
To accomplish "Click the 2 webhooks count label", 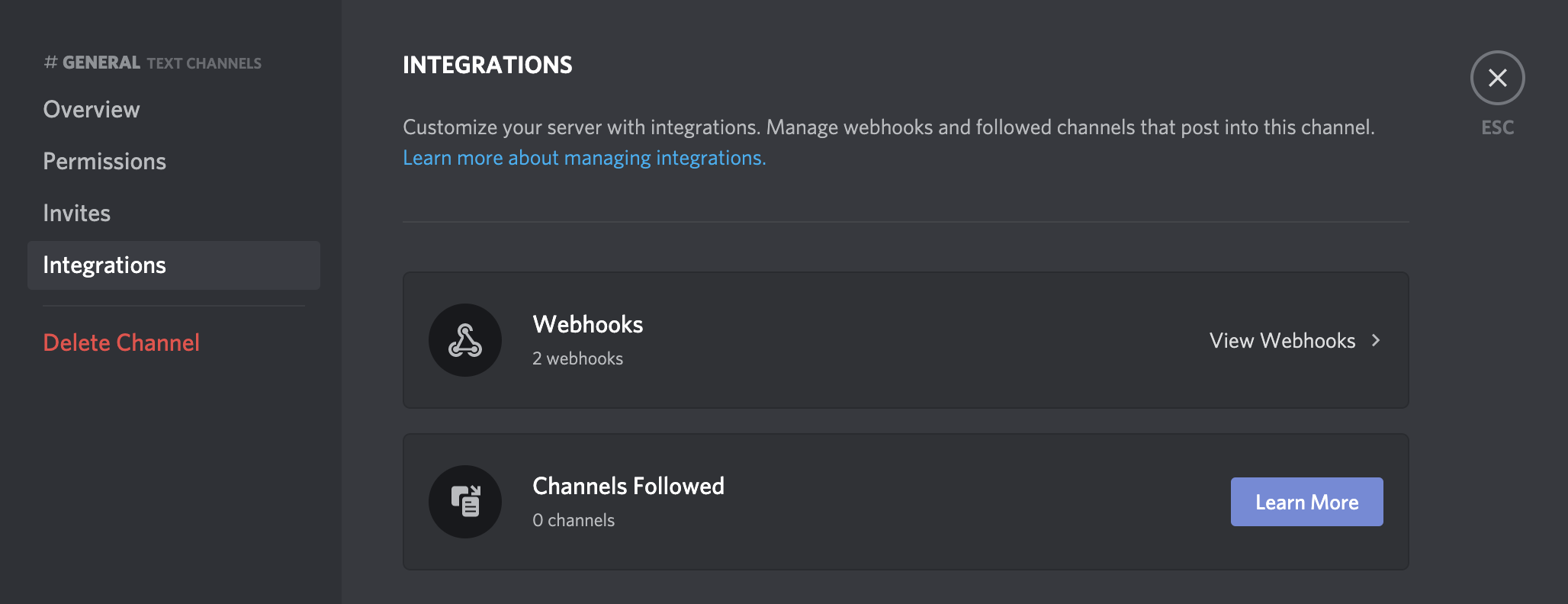I will pos(577,358).
